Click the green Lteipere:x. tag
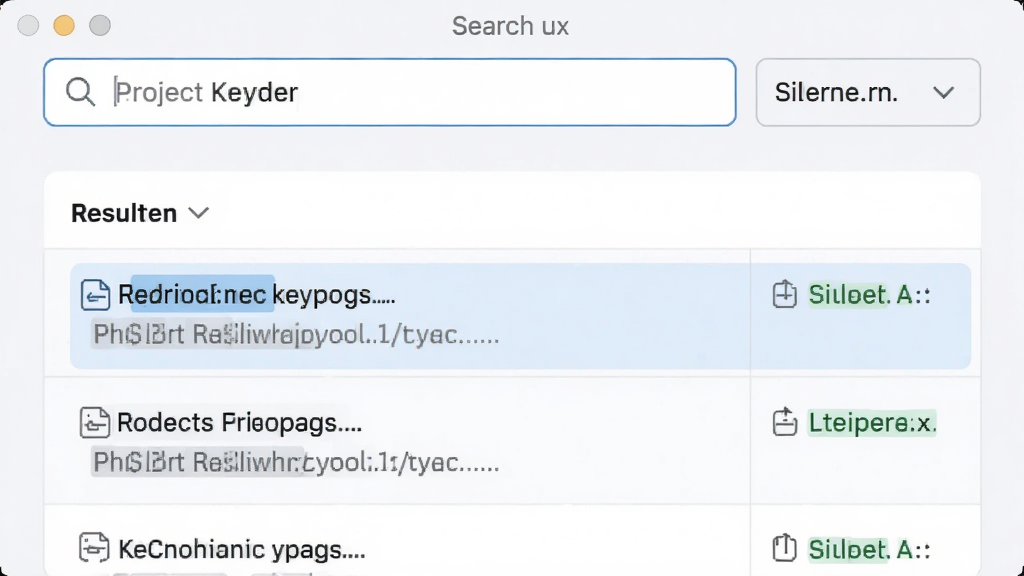1024x576 pixels. [872, 423]
